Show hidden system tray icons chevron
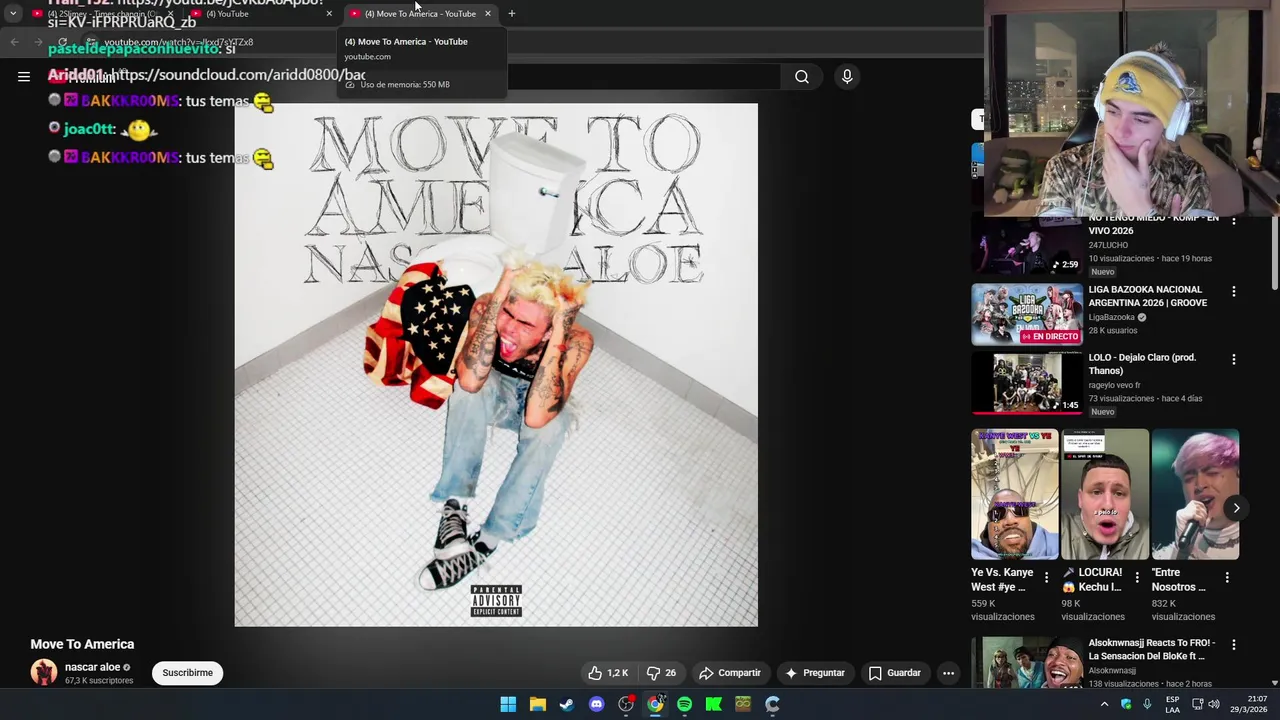Image resolution: width=1280 pixels, height=720 pixels. pyautogui.click(x=1104, y=704)
